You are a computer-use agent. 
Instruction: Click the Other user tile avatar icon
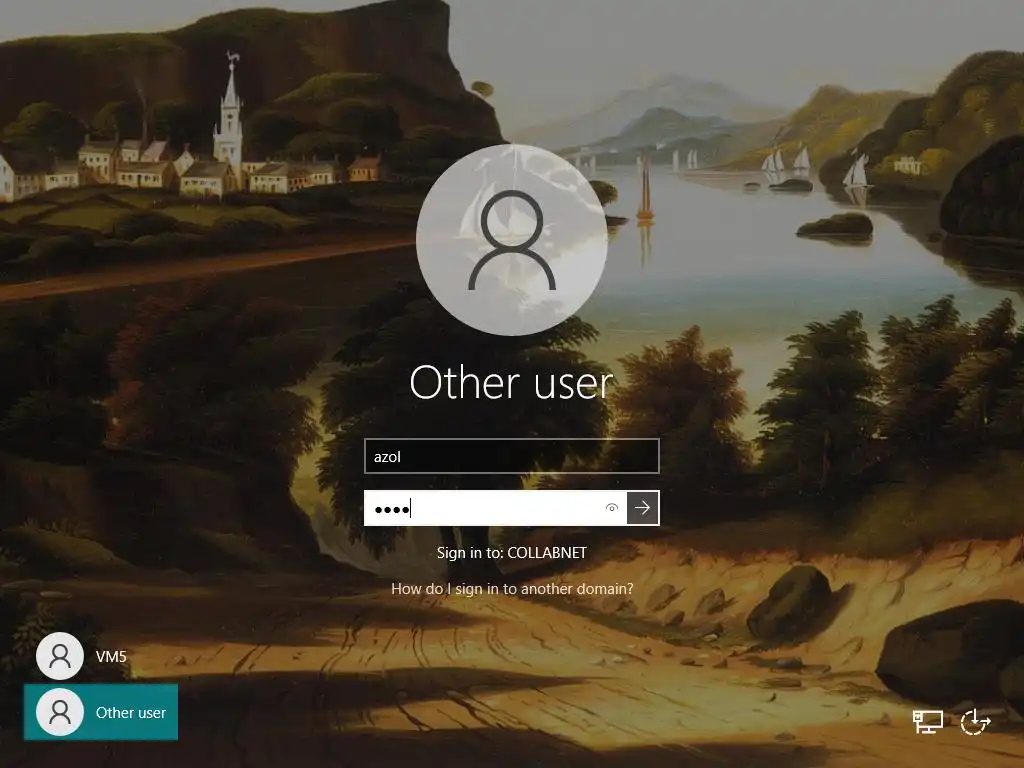click(59, 712)
